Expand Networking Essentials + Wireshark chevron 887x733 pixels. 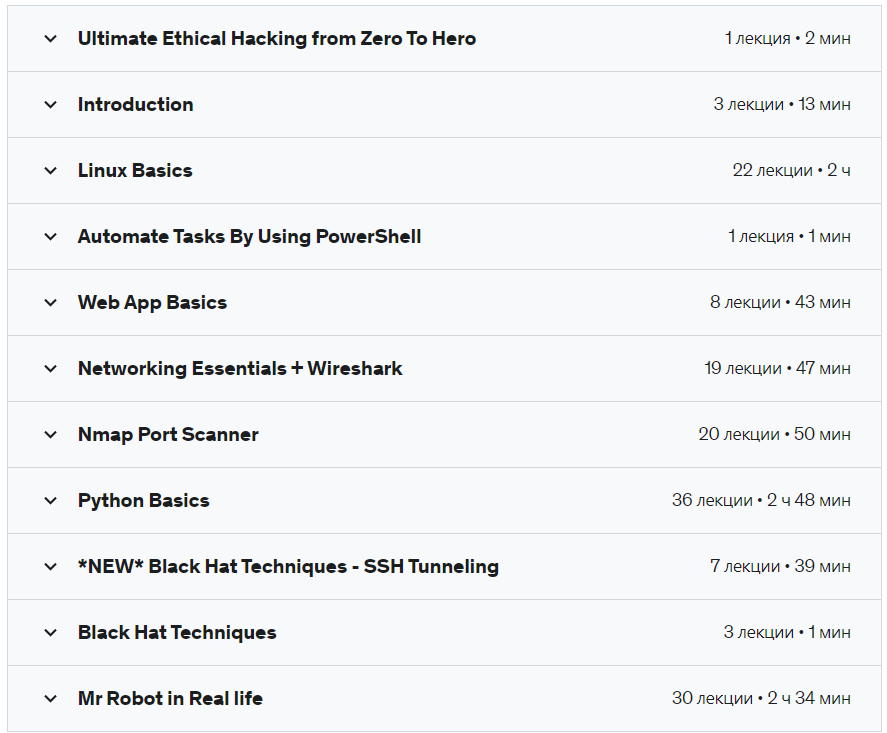coord(51,369)
